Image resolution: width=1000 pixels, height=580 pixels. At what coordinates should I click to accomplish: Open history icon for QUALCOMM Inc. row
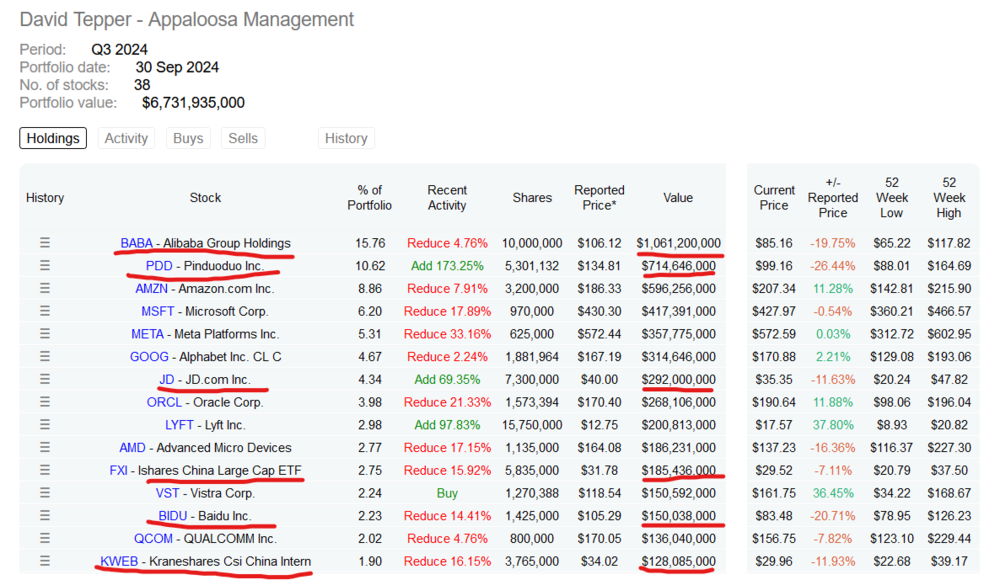[45, 539]
